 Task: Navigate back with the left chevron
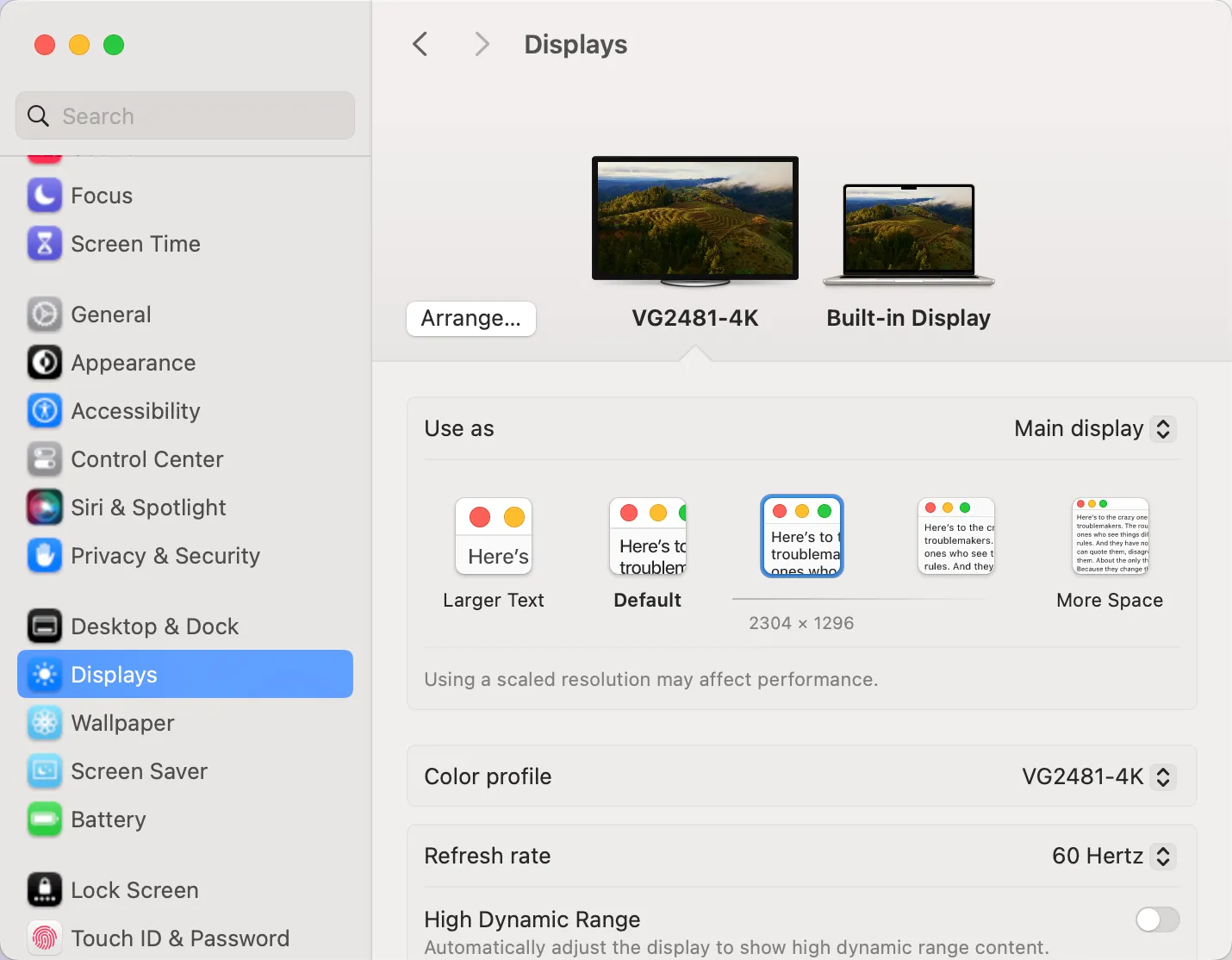420,45
